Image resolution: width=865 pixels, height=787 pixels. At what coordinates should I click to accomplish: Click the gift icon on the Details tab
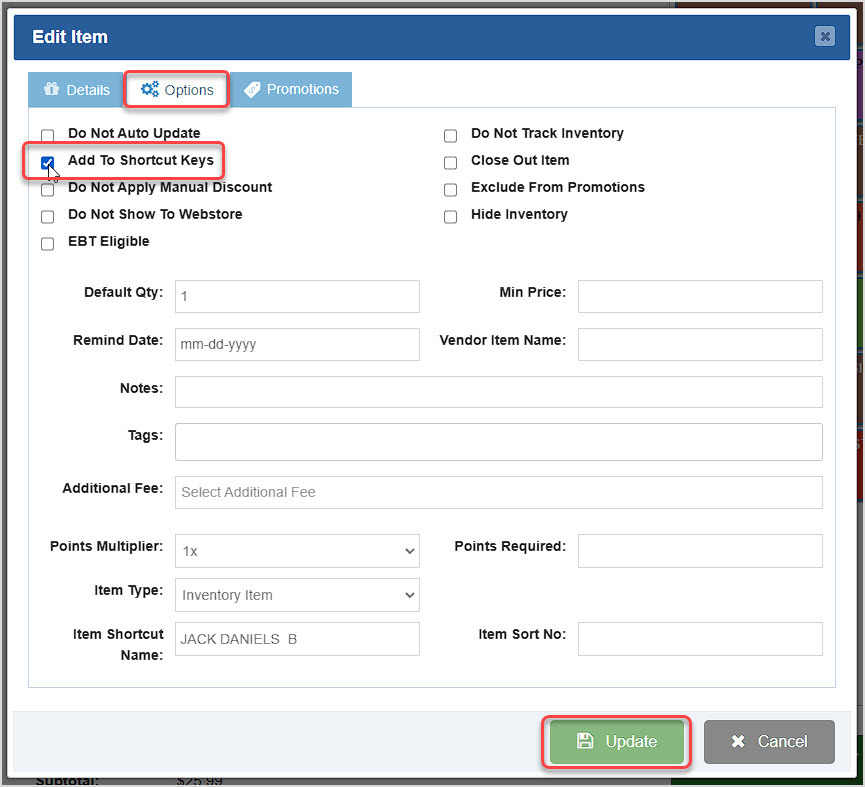(x=50, y=89)
